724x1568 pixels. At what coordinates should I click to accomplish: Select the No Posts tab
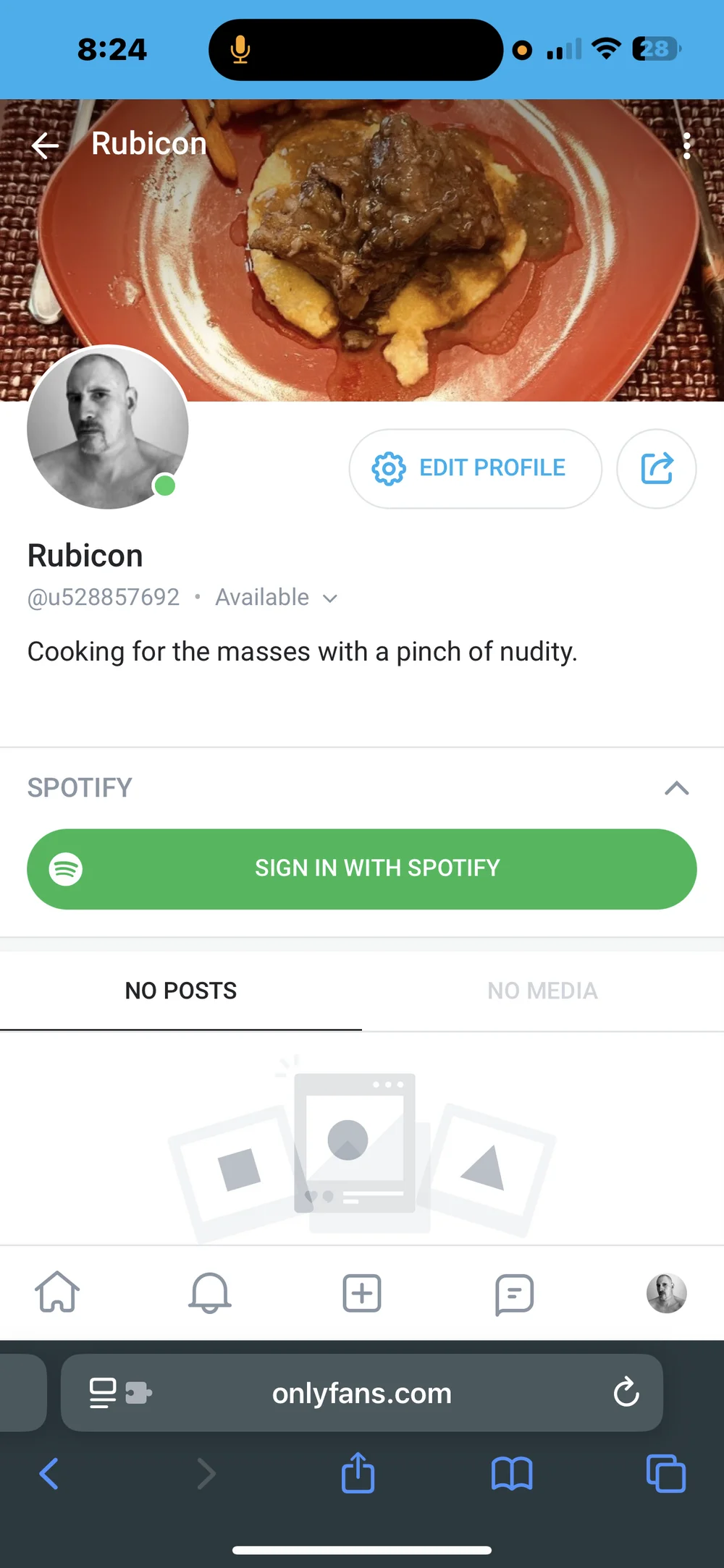tap(181, 991)
